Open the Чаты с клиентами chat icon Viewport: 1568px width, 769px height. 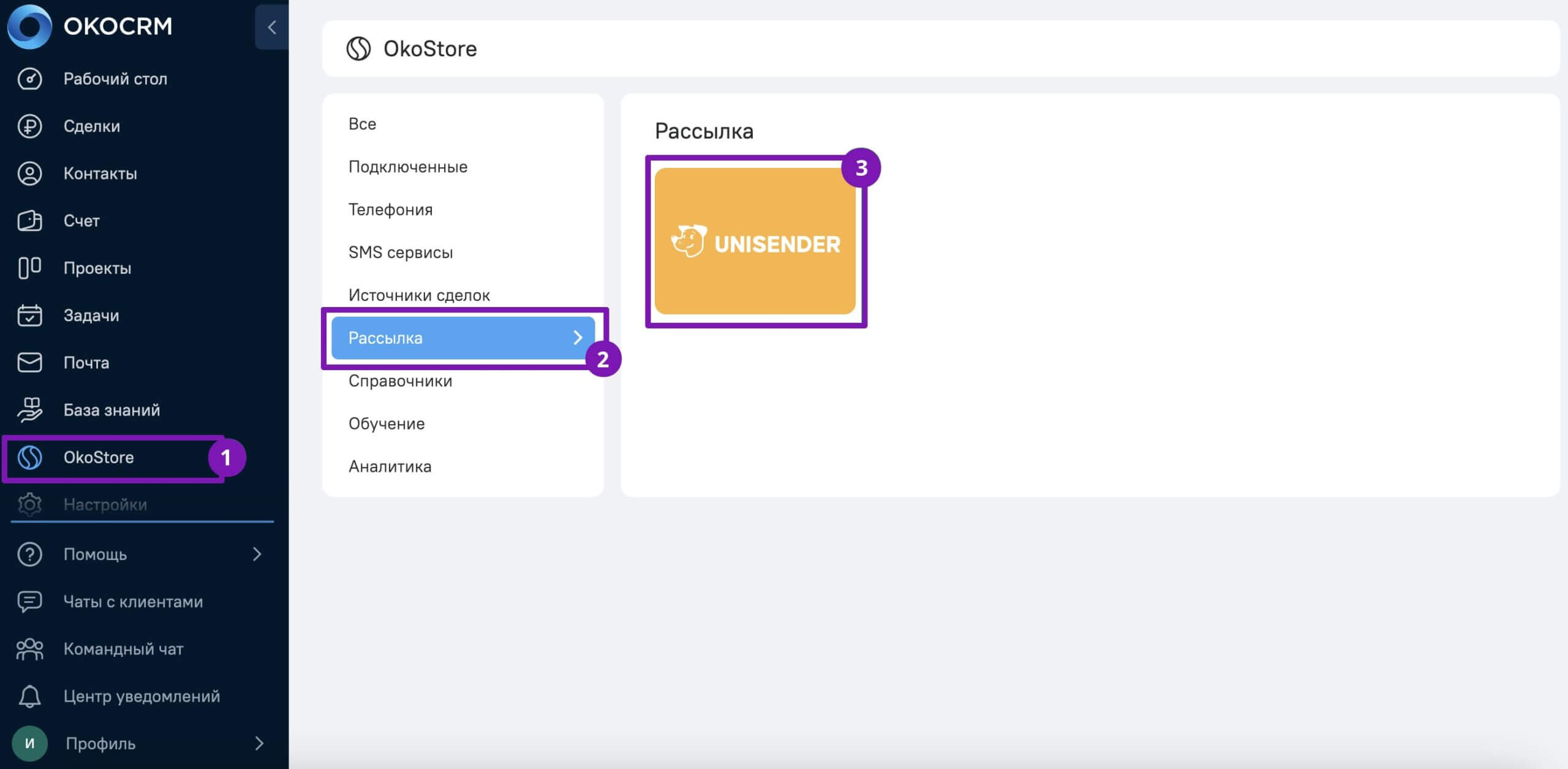29,601
